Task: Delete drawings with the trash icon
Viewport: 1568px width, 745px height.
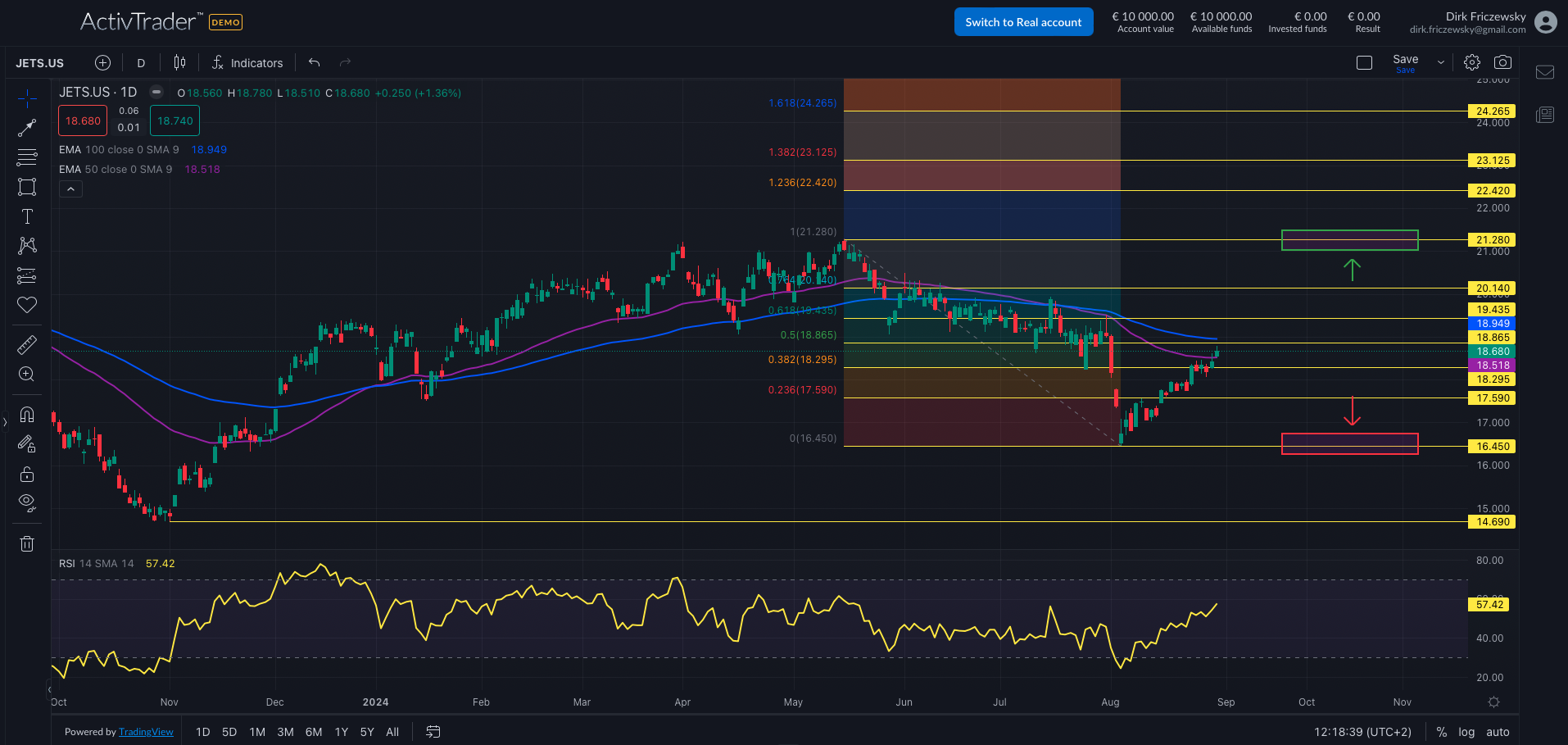Action: [x=27, y=543]
